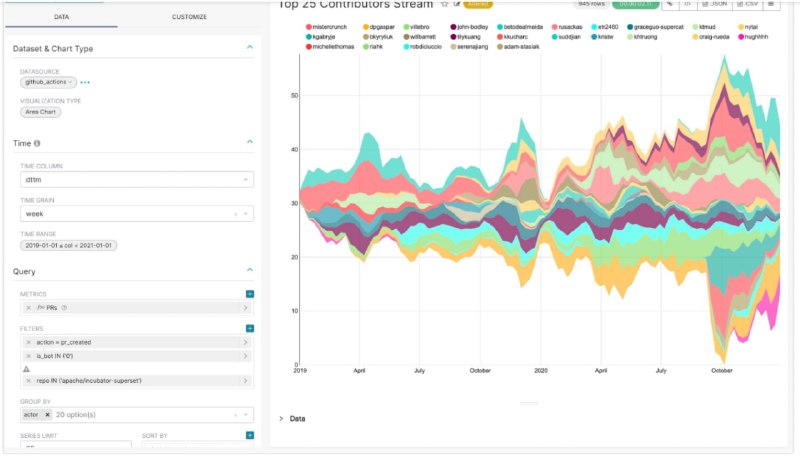Star the Top 25 Contributors Stream chart
Viewport: 800px width, 459px height.
click(x=444, y=4)
